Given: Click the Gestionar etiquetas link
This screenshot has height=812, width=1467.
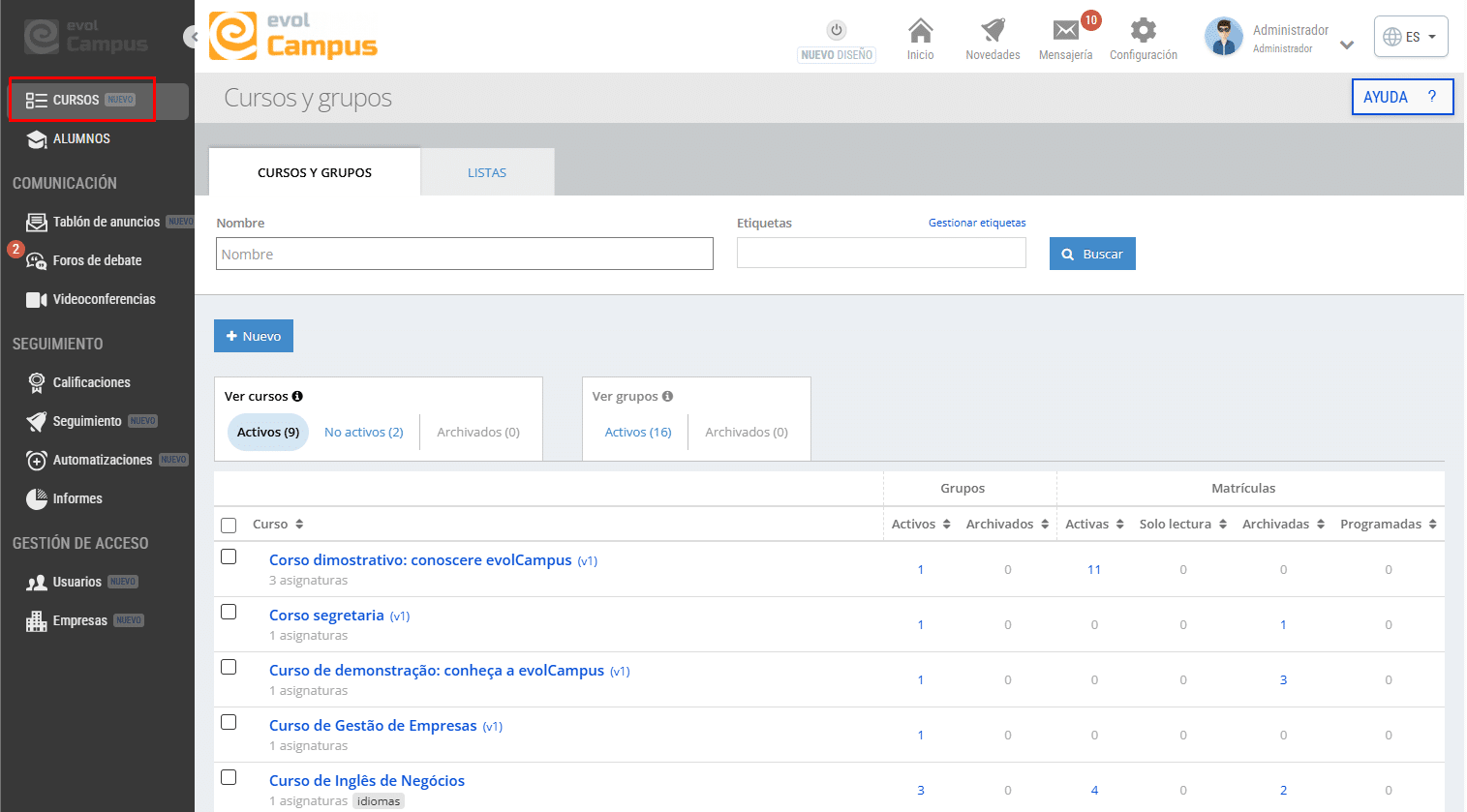Looking at the screenshot, I should click(976, 223).
